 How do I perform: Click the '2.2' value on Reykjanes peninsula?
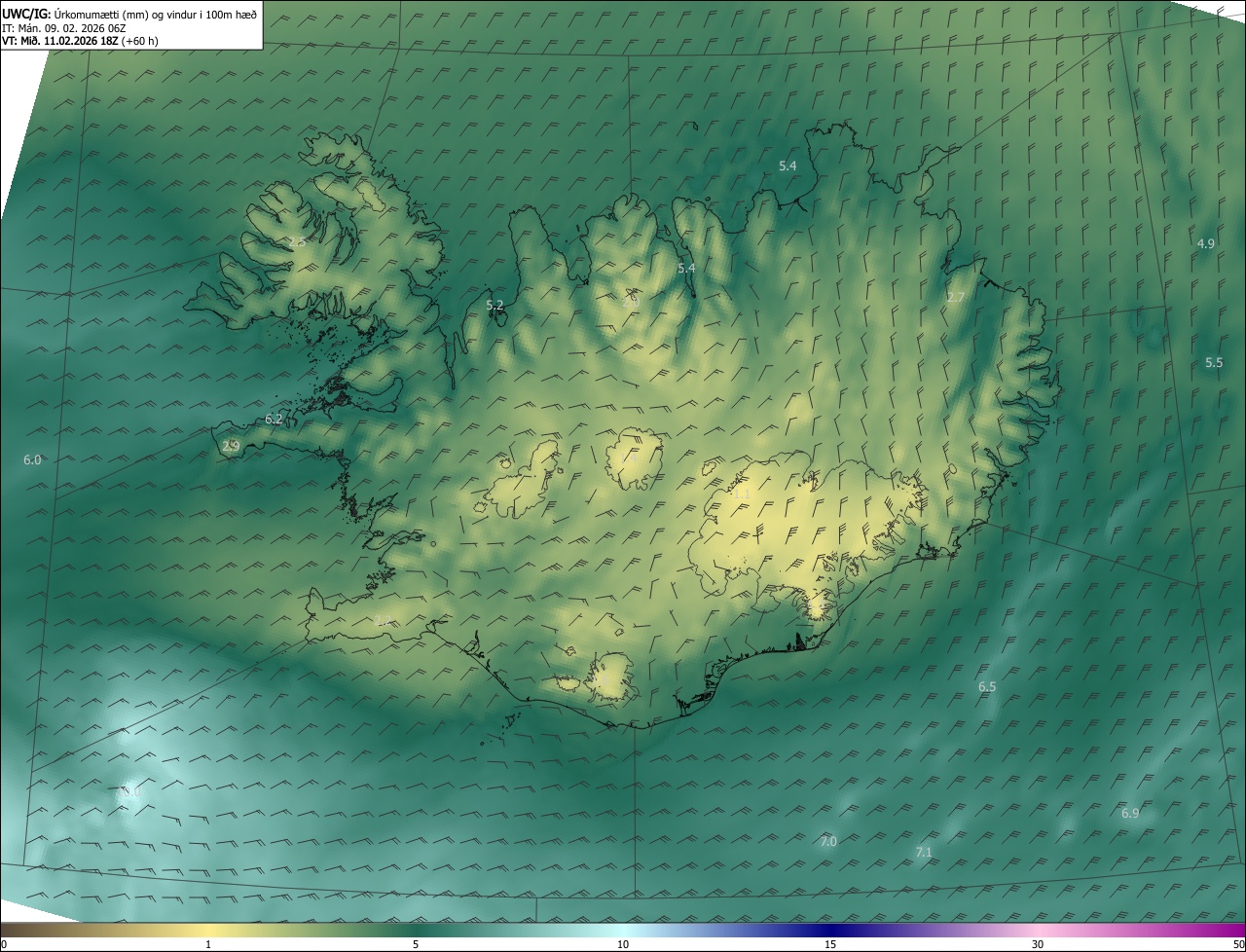click(382, 620)
